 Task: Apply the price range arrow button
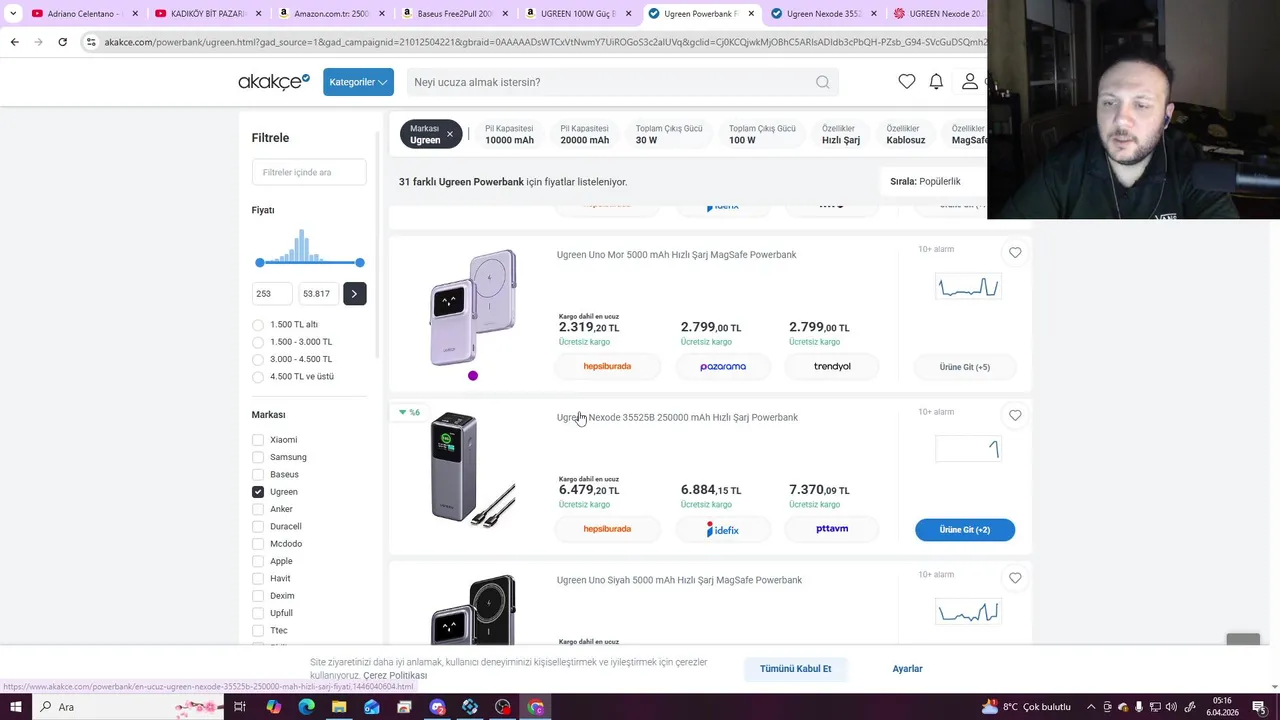[x=354, y=293]
